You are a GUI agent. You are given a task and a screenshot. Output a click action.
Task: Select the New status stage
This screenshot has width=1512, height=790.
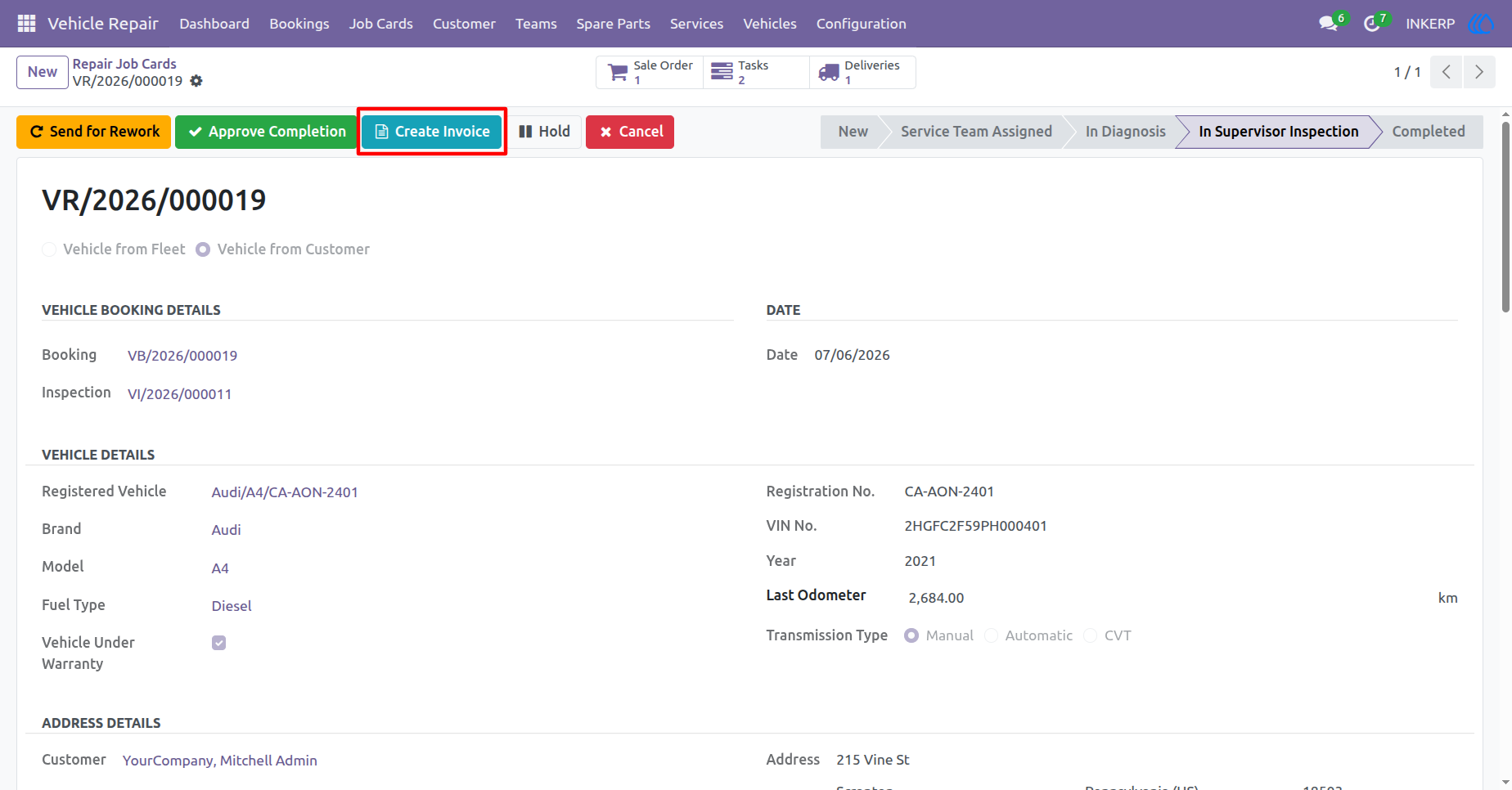click(853, 132)
